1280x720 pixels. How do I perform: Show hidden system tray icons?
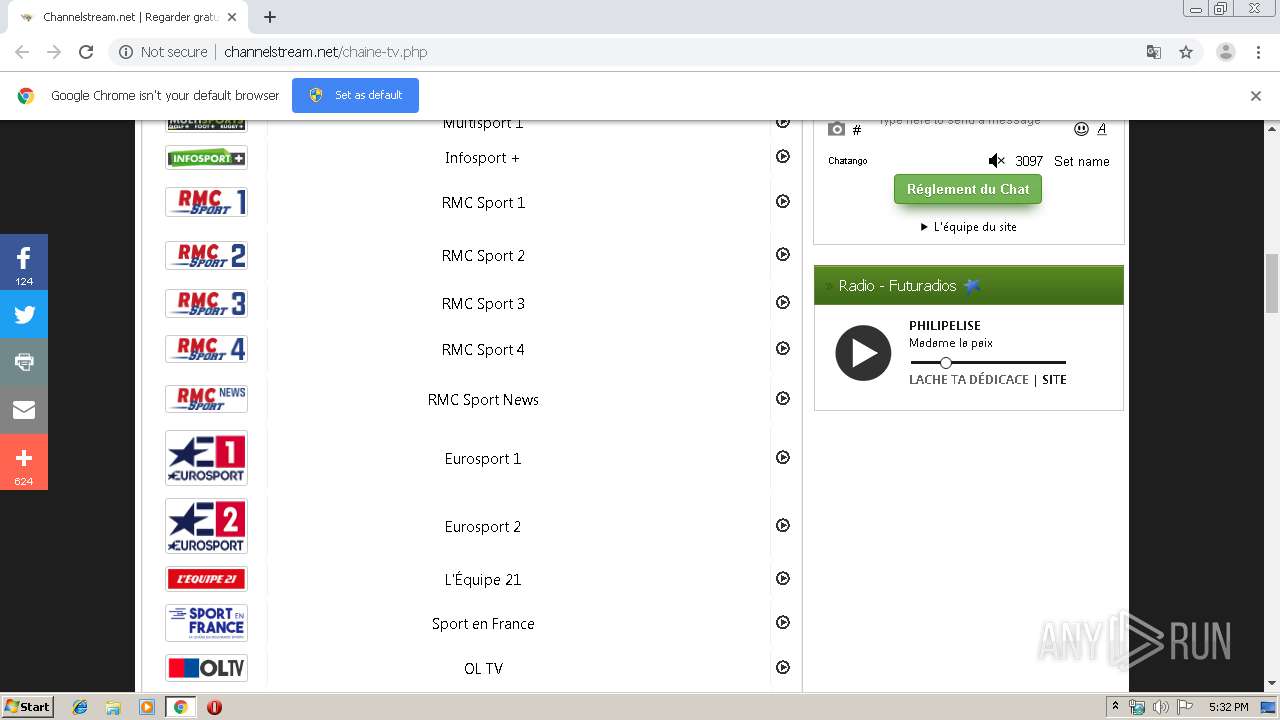[1115, 707]
